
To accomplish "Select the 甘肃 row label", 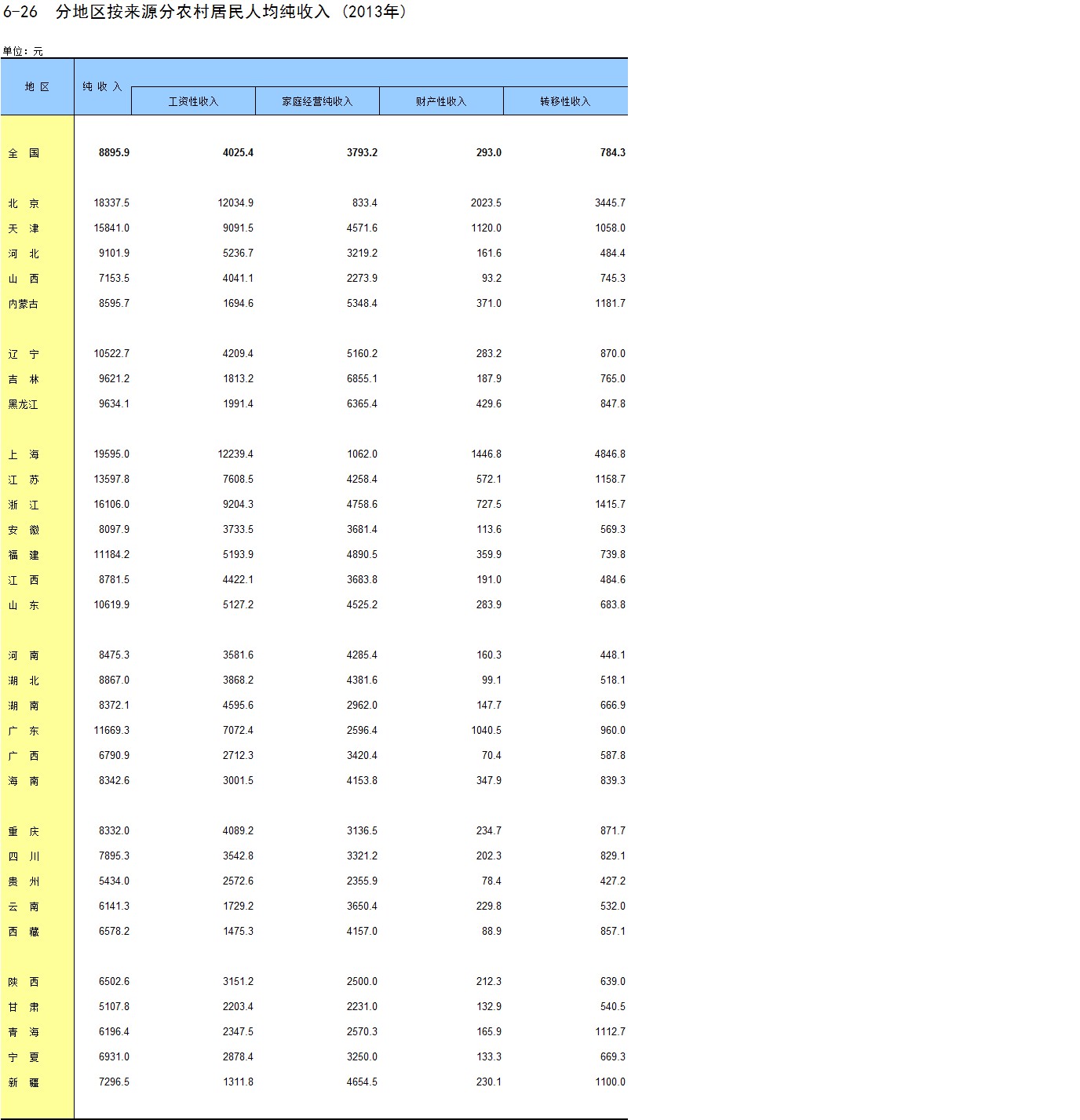I will (24, 1007).
